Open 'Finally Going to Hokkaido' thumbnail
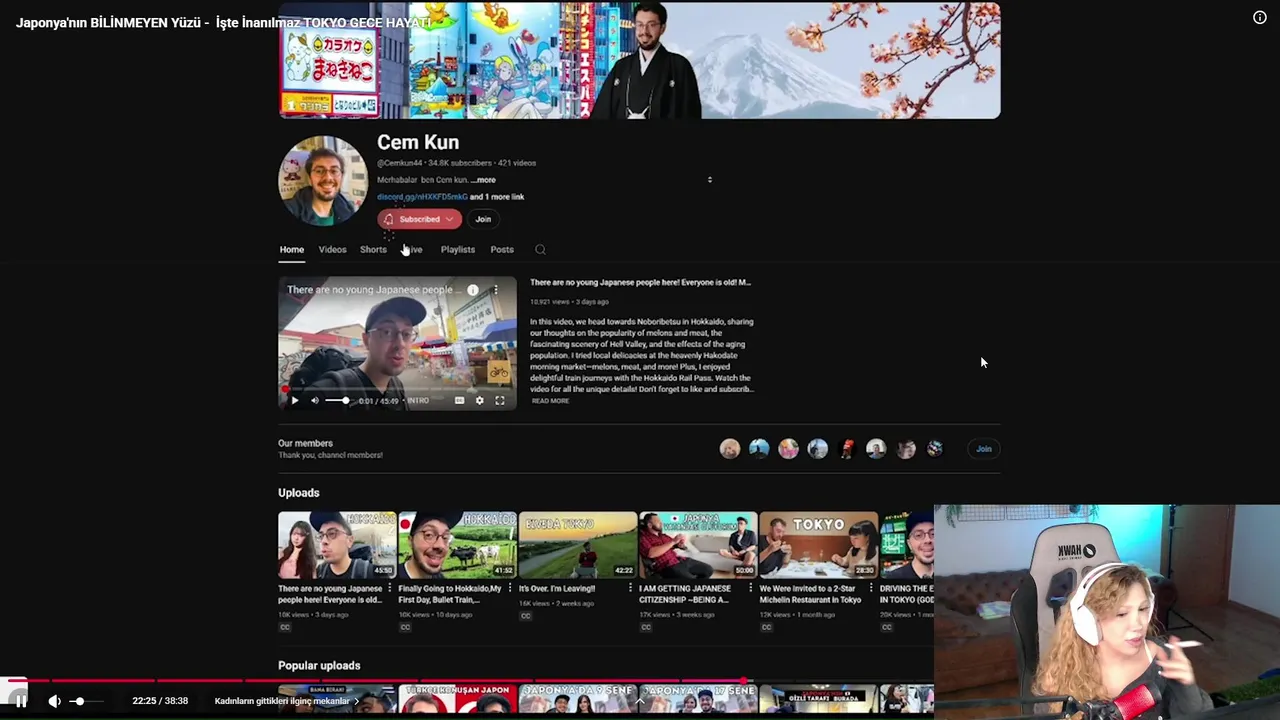 [457, 545]
